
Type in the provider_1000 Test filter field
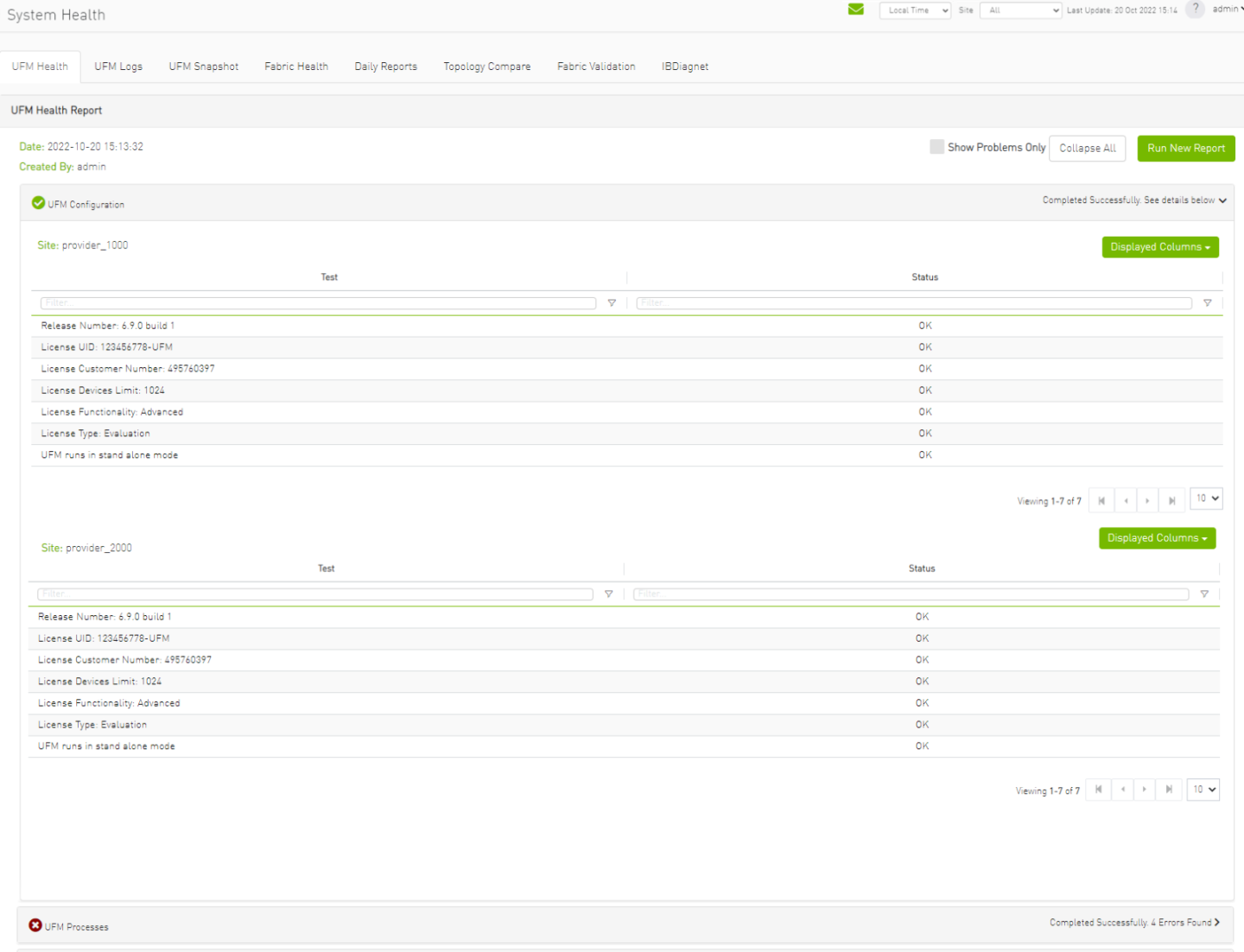coord(316,302)
